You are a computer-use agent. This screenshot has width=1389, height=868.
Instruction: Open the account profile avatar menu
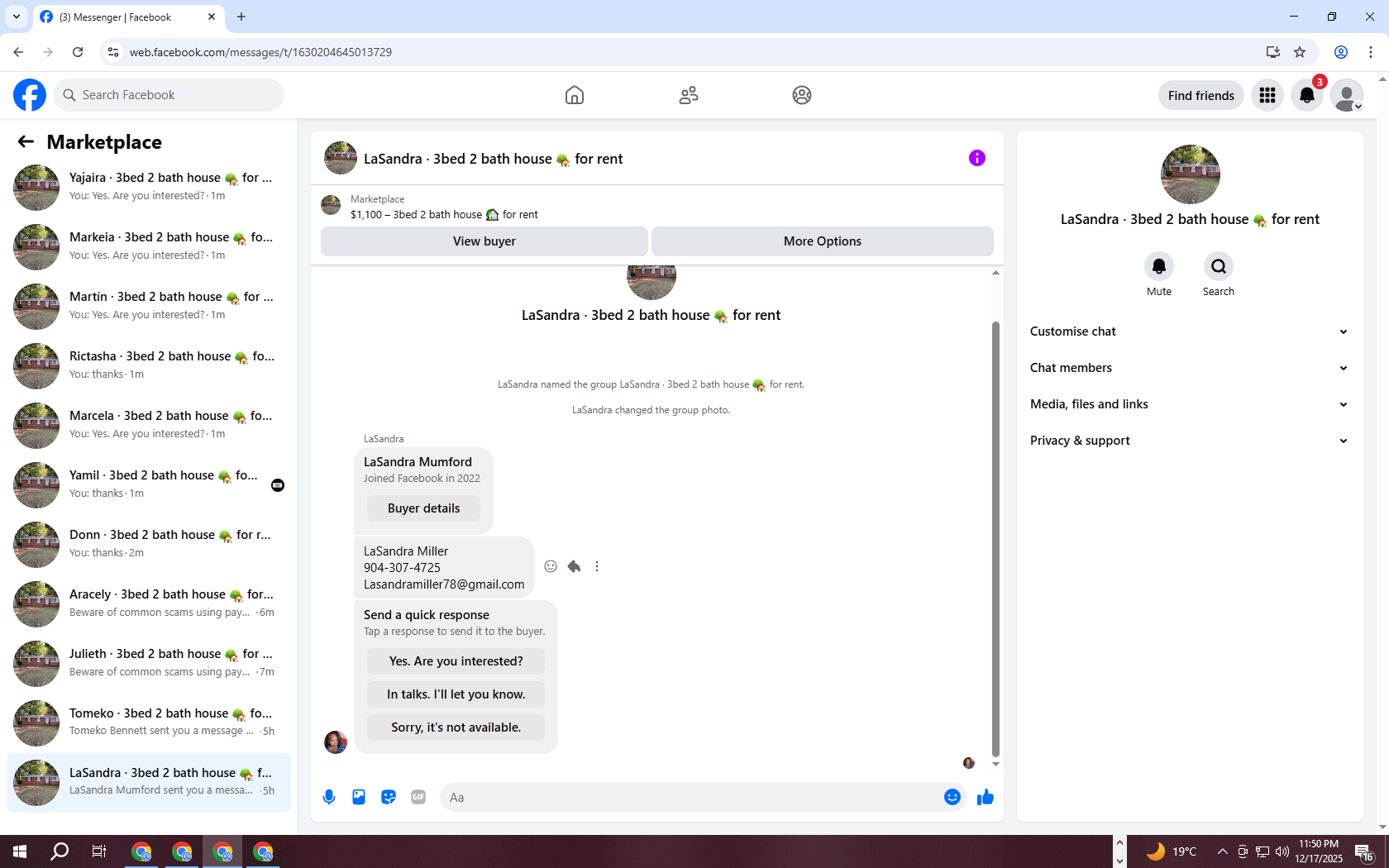tap(1347, 95)
